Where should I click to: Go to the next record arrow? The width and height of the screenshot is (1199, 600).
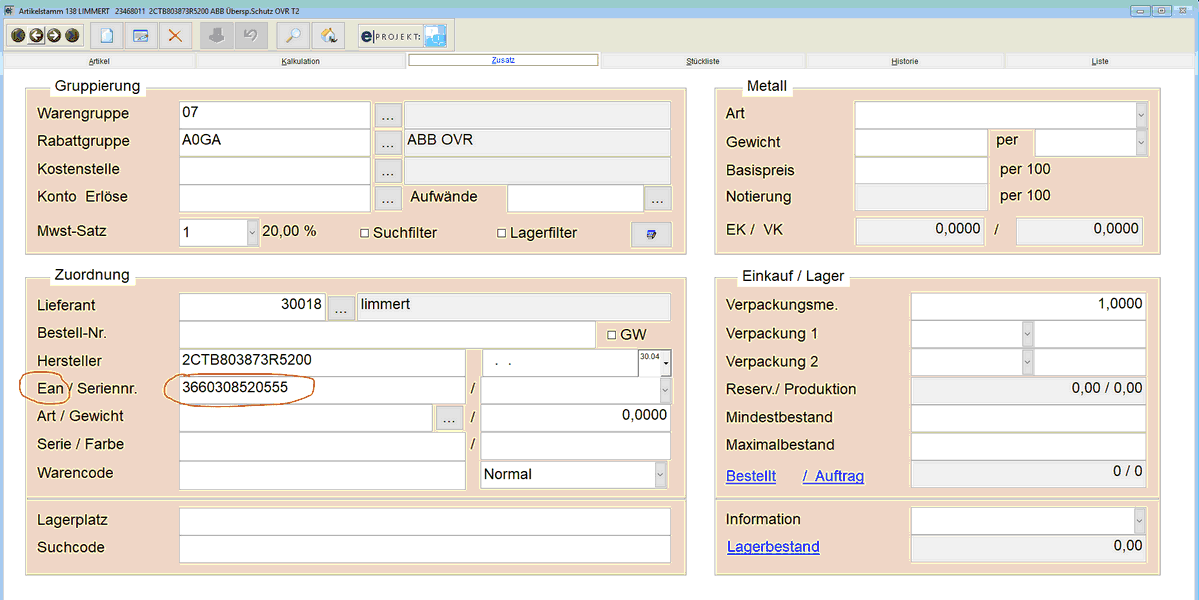(x=54, y=36)
